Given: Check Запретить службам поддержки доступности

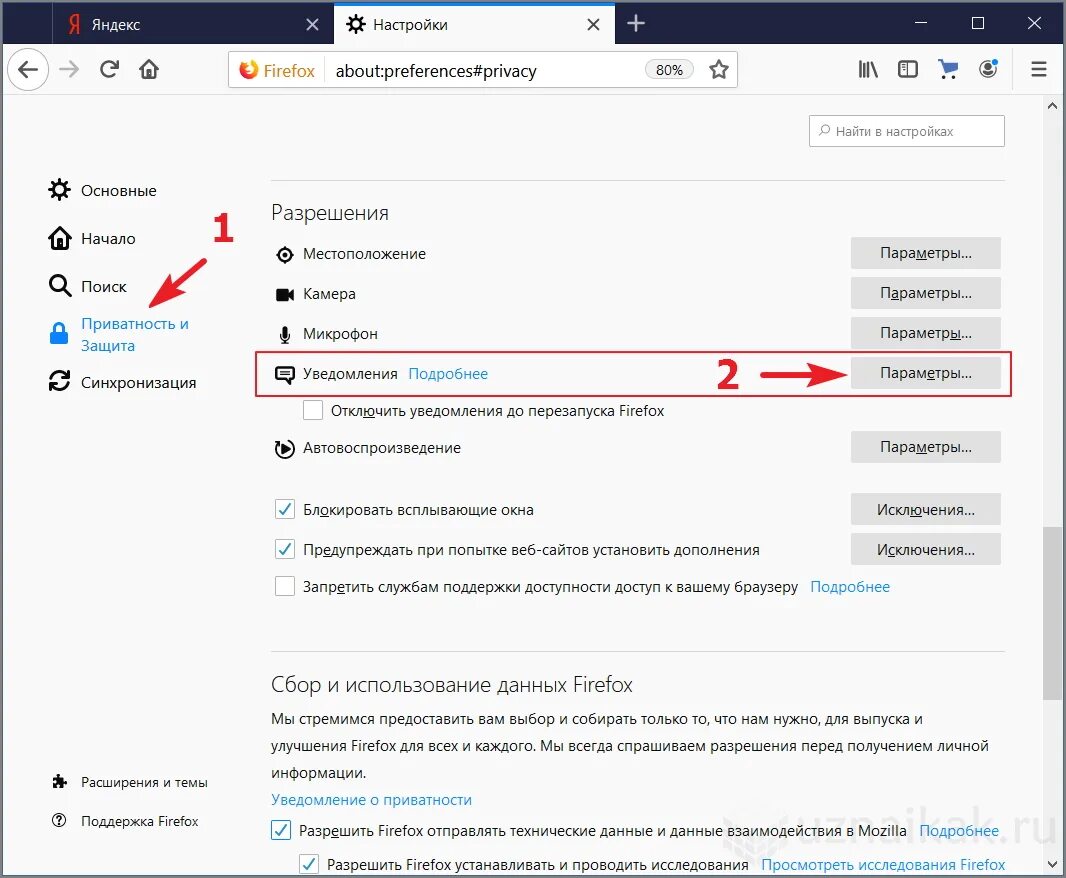Looking at the screenshot, I should [x=284, y=586].
